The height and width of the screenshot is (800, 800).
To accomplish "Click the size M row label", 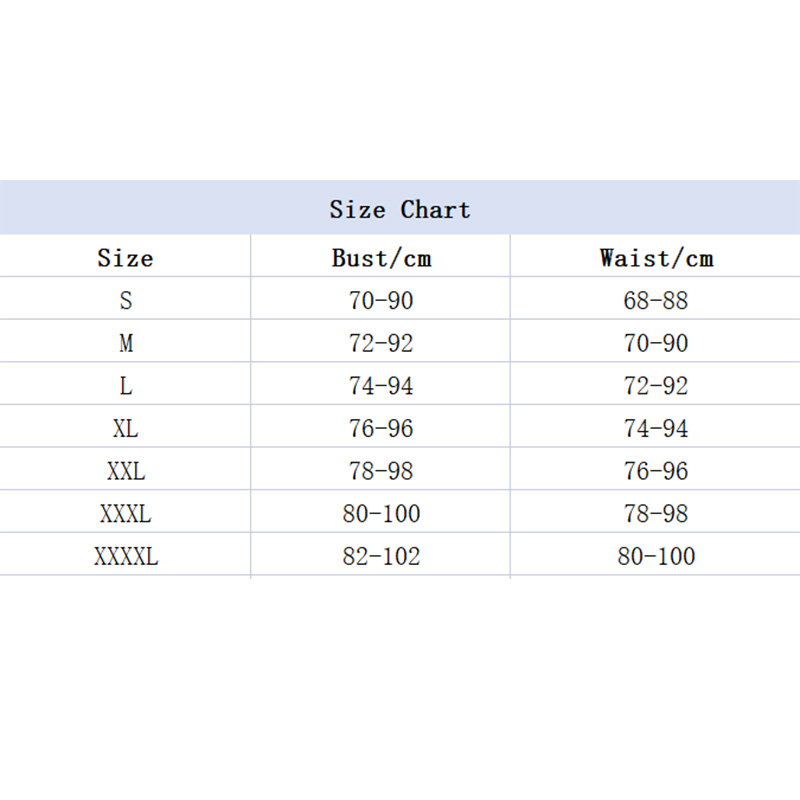I will click(x=126, y=343).
